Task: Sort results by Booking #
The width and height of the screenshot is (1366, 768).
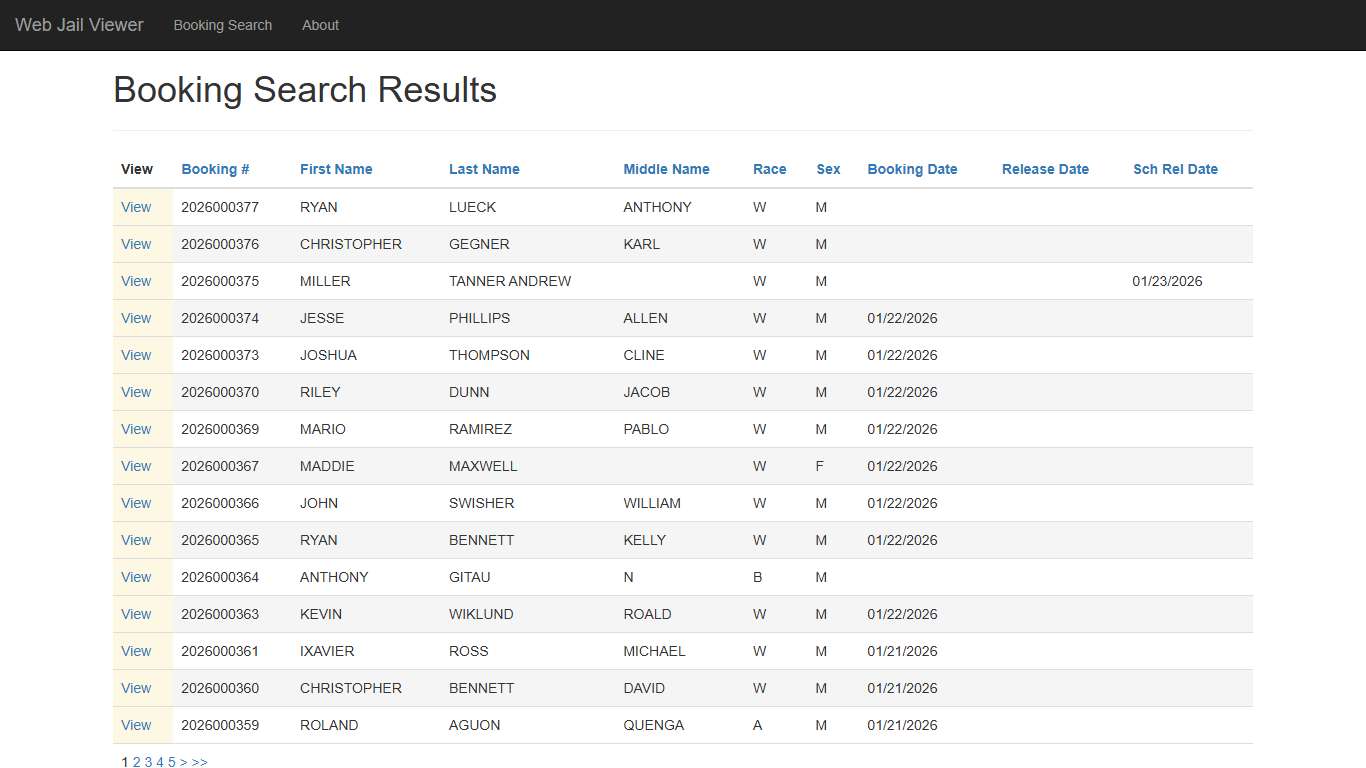Action: click(215, 169)
